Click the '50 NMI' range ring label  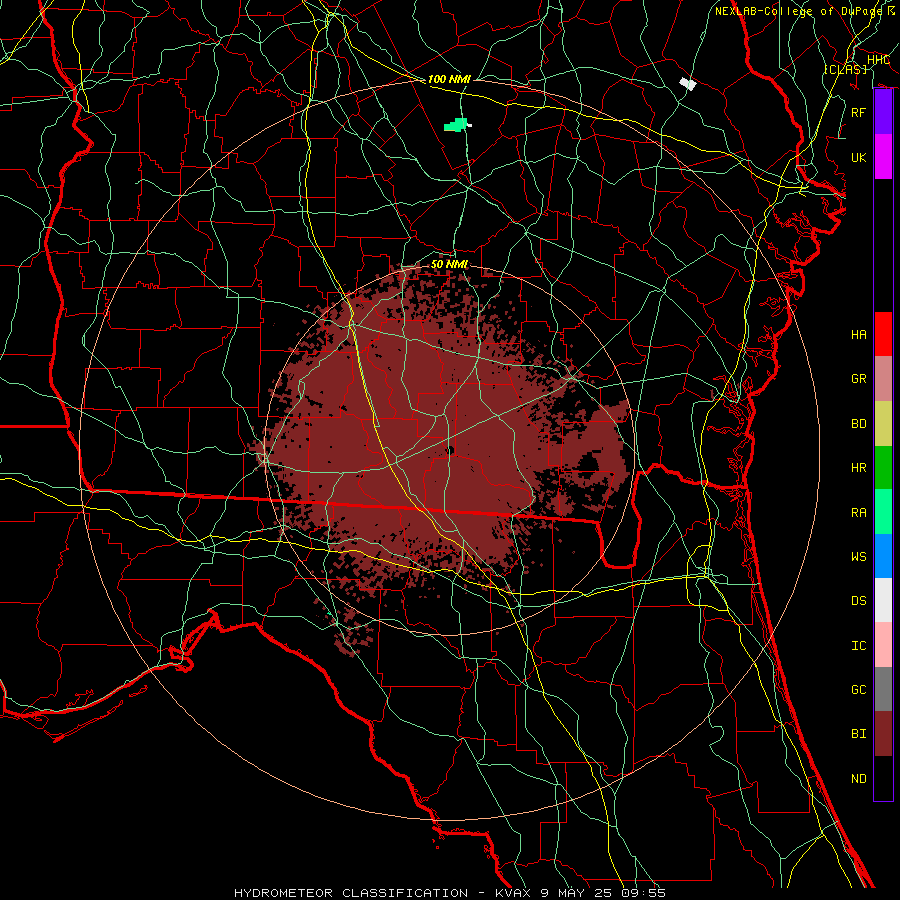click(449, 264)
